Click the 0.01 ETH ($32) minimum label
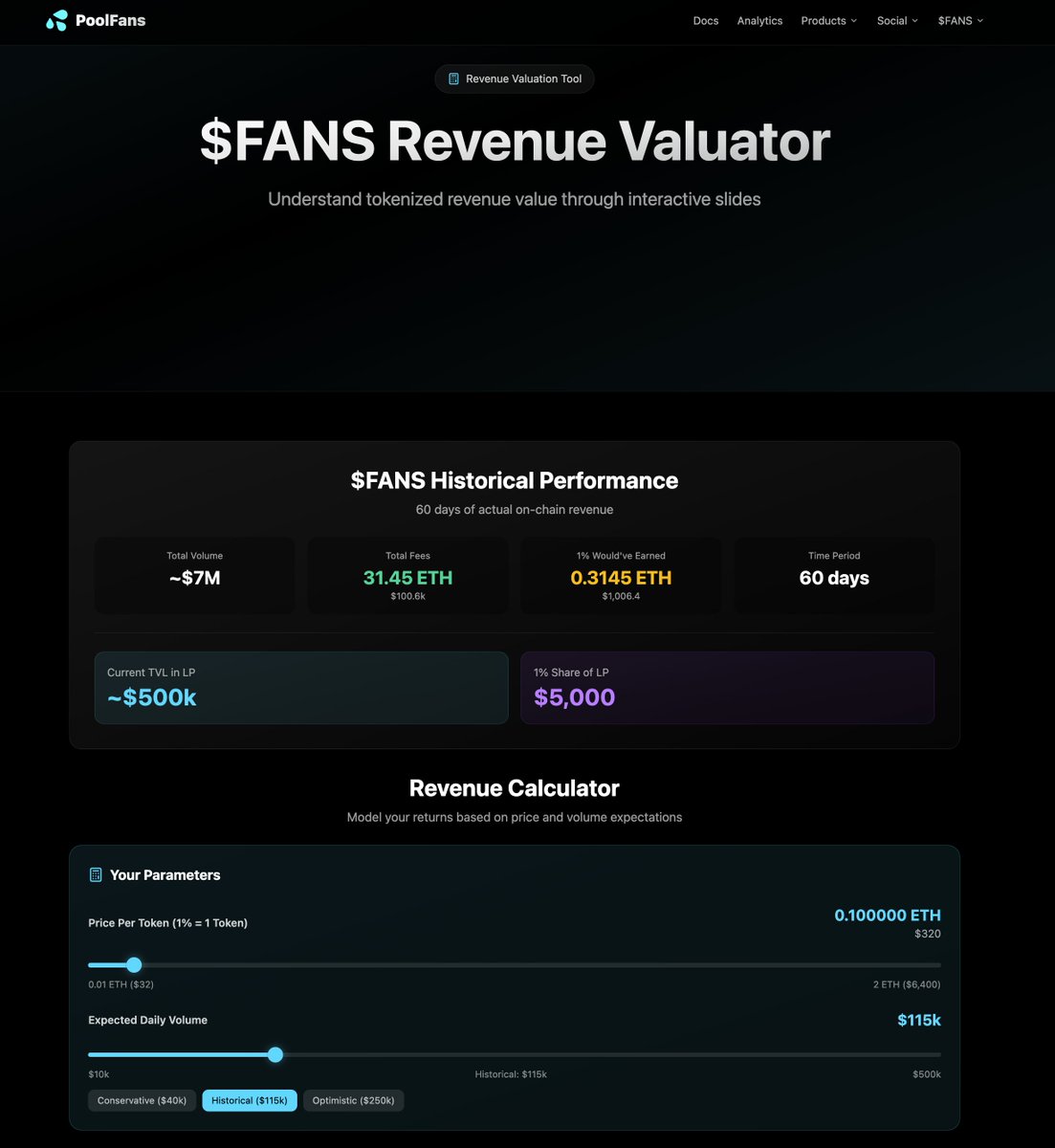This screenshot has height=1148, width=1055. (x=121, y=984)
